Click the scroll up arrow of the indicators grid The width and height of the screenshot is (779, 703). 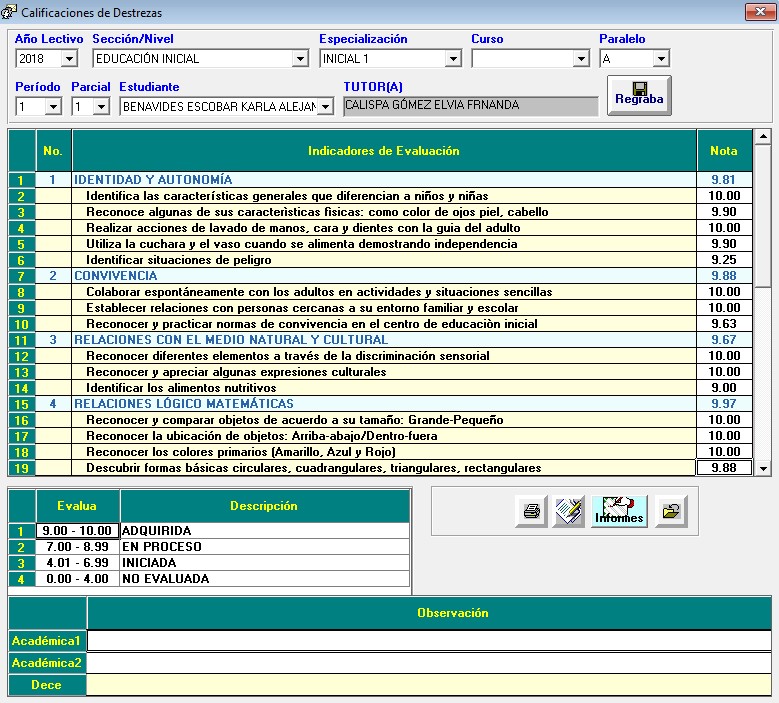pos(763,137)
